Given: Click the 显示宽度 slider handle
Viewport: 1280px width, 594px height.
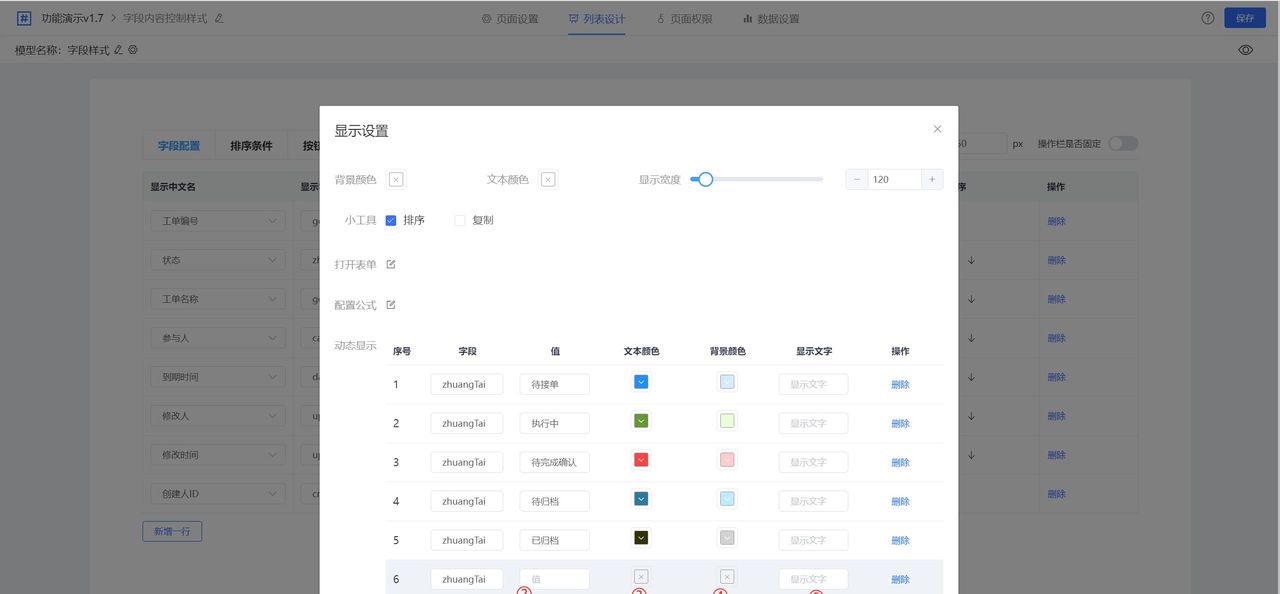Looking at the screenshot, I should [x=705, y=179].
